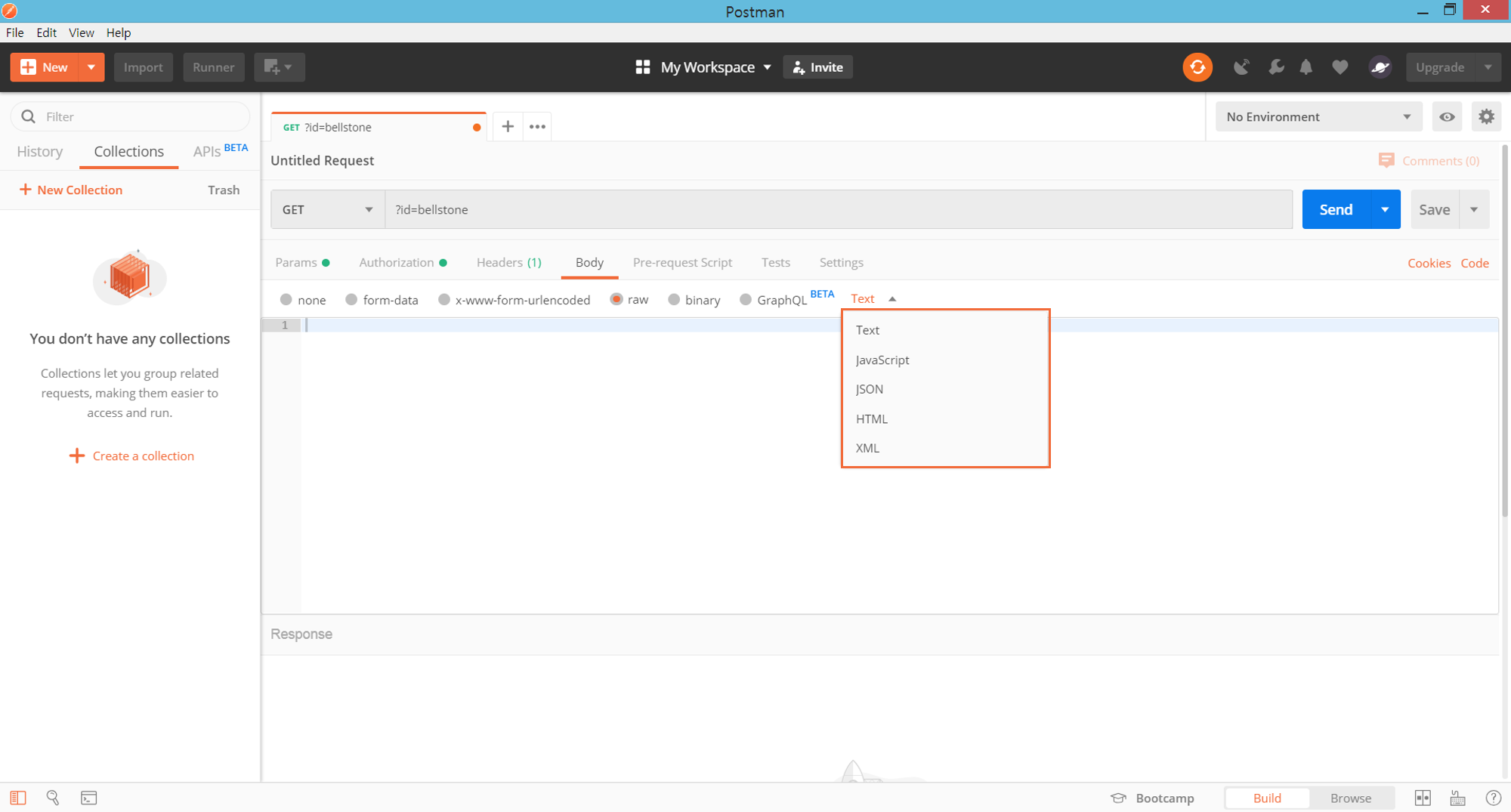Viewport: 1511px width, 812px height.
Task: Click the heart icon in header
Action: (1340, 67)
